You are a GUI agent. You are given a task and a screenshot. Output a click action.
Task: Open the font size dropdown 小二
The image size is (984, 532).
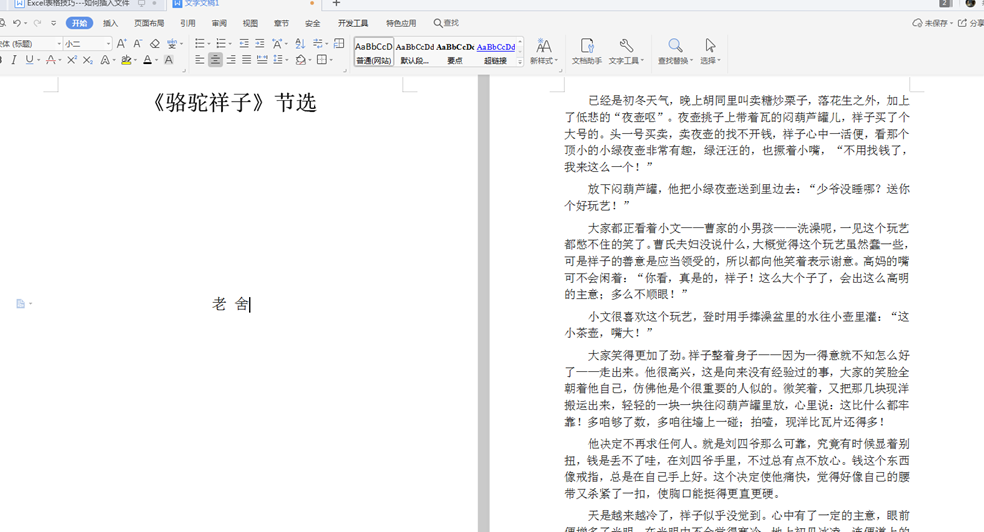(87, 43)
